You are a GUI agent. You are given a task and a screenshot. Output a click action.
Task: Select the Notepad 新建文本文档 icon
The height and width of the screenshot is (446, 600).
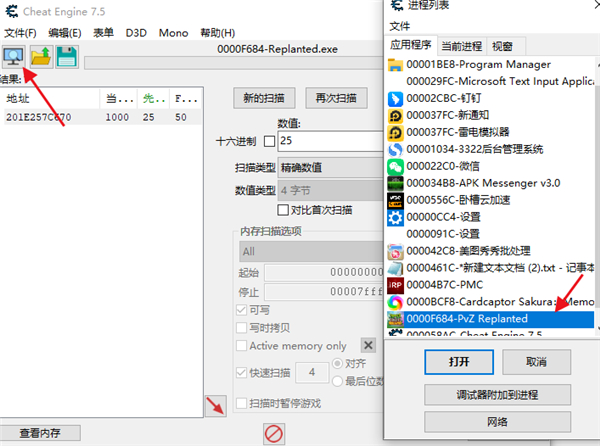[395, 268]
